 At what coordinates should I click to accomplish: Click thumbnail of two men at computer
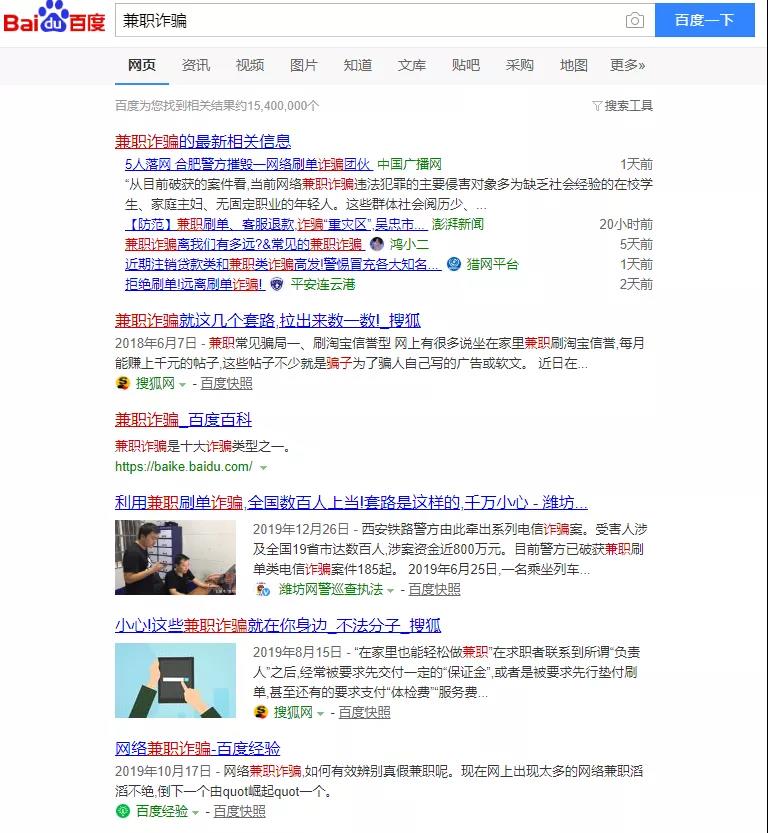(175, 557)
